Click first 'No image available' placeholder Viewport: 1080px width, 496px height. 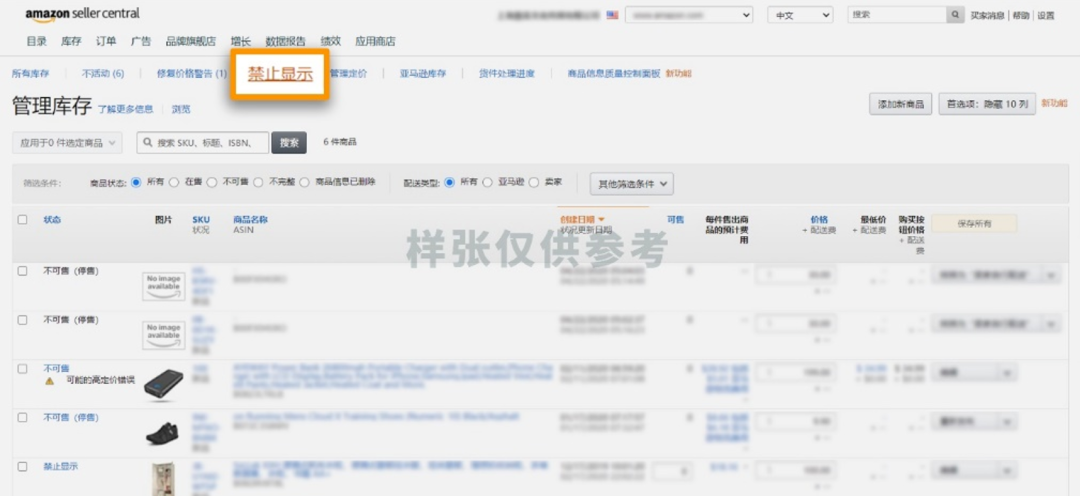[163, 285]
